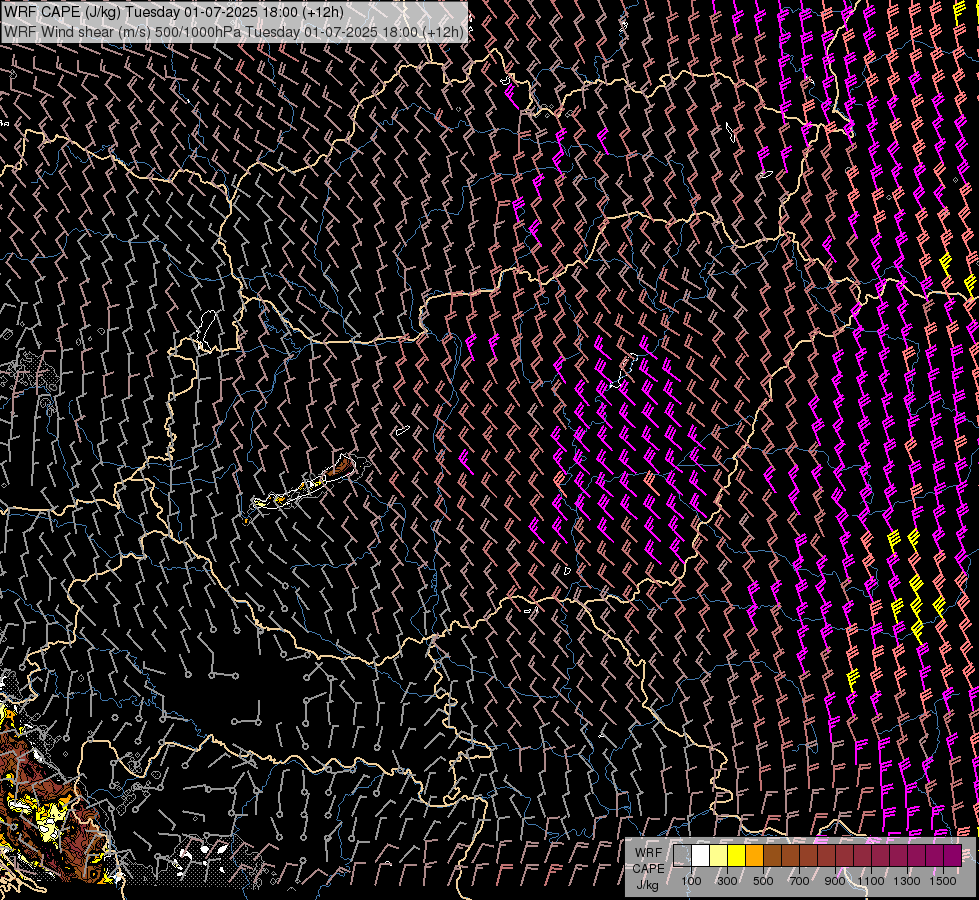Pick the orange legend color swatch
The height and width of the screenshot is (900, 979).
click(754, 856)
